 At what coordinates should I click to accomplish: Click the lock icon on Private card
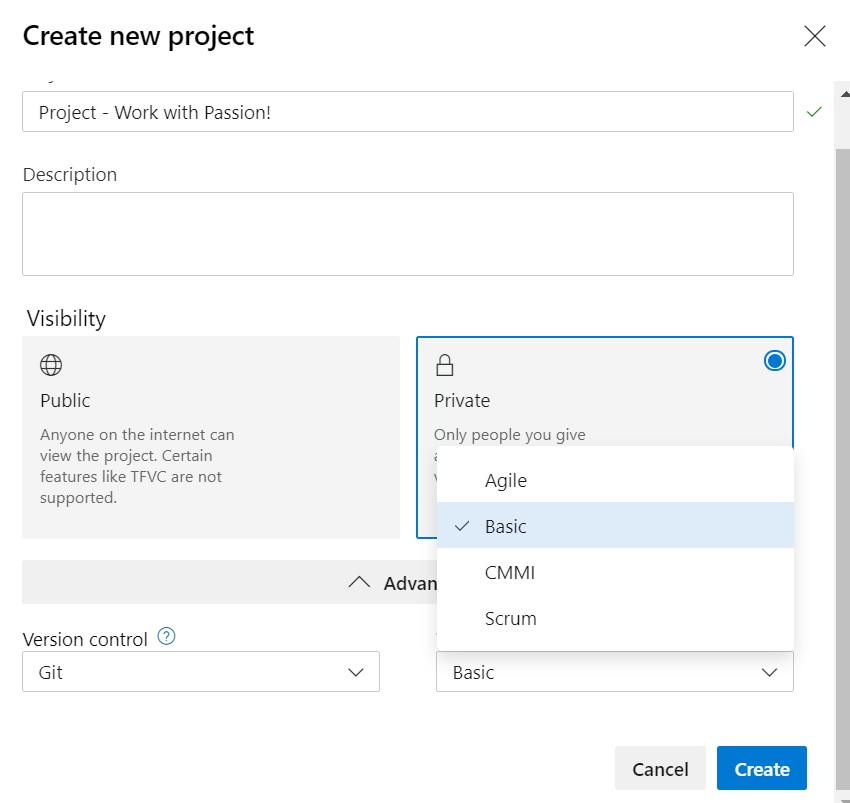pos(445,365)
